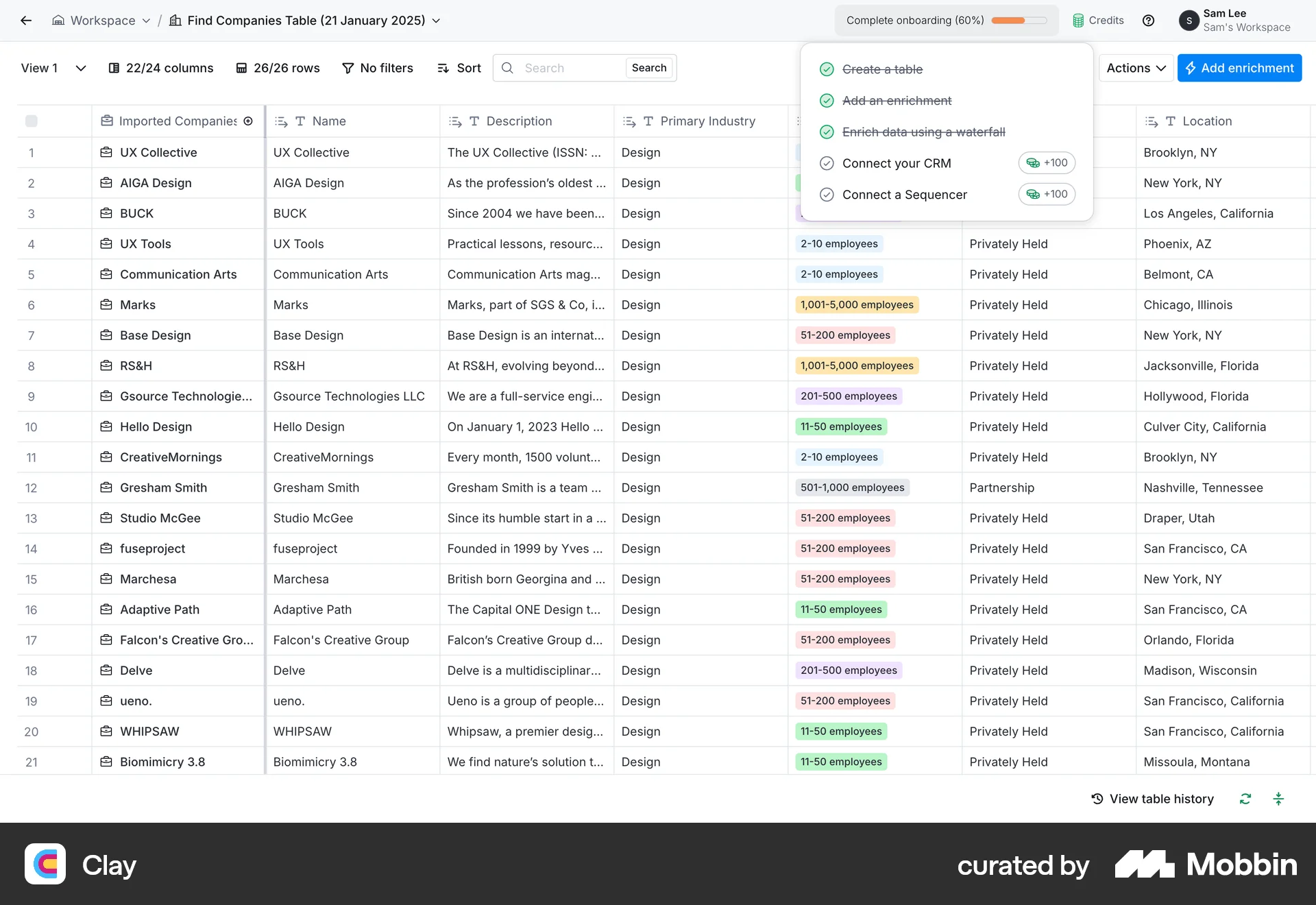Check the Connect your CRM onboarding step
Viewport: 1316px width, 905px height.
coord(827,163)
